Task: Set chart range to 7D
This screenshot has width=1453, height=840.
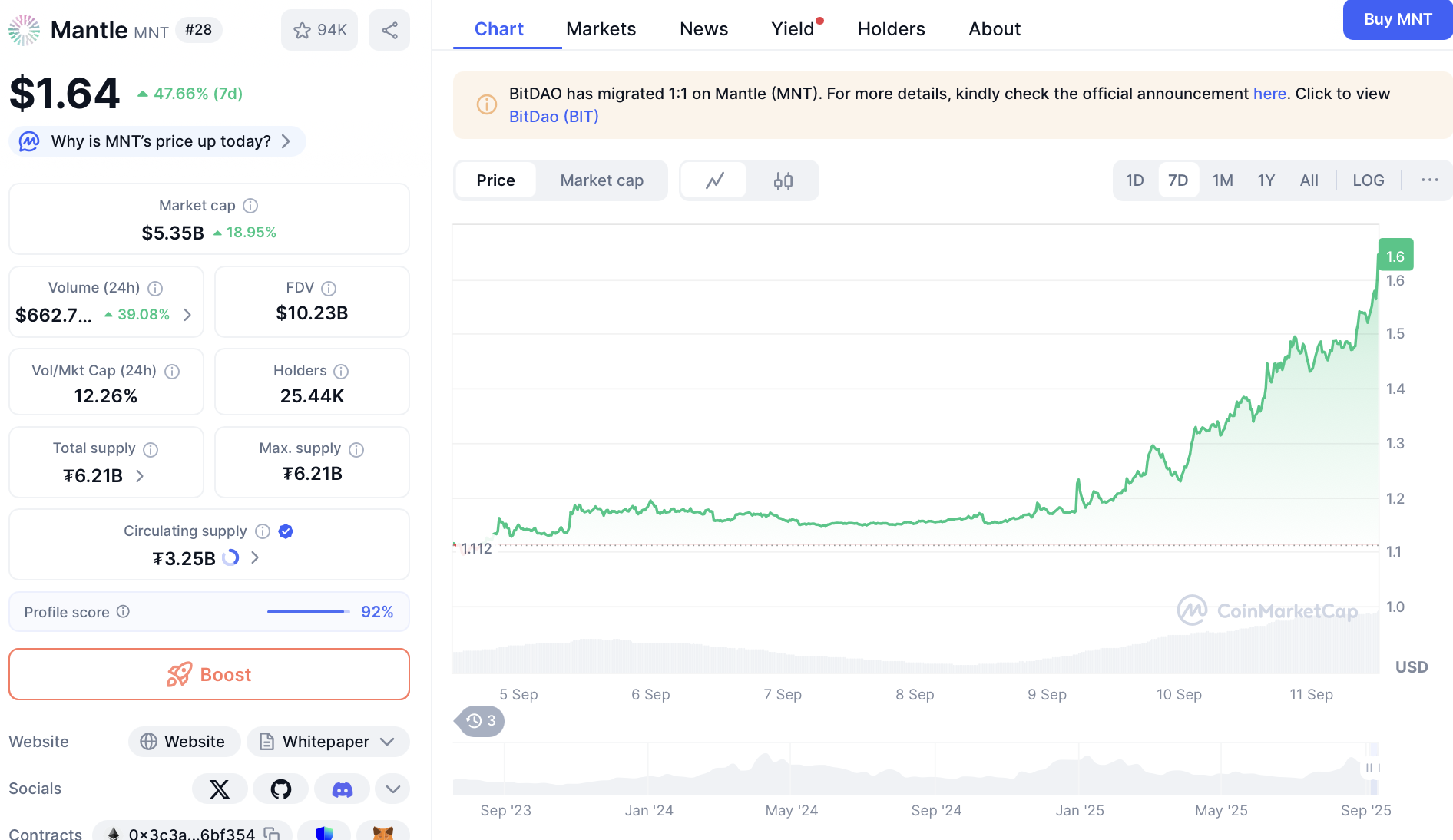Action: coord(1178,180)
